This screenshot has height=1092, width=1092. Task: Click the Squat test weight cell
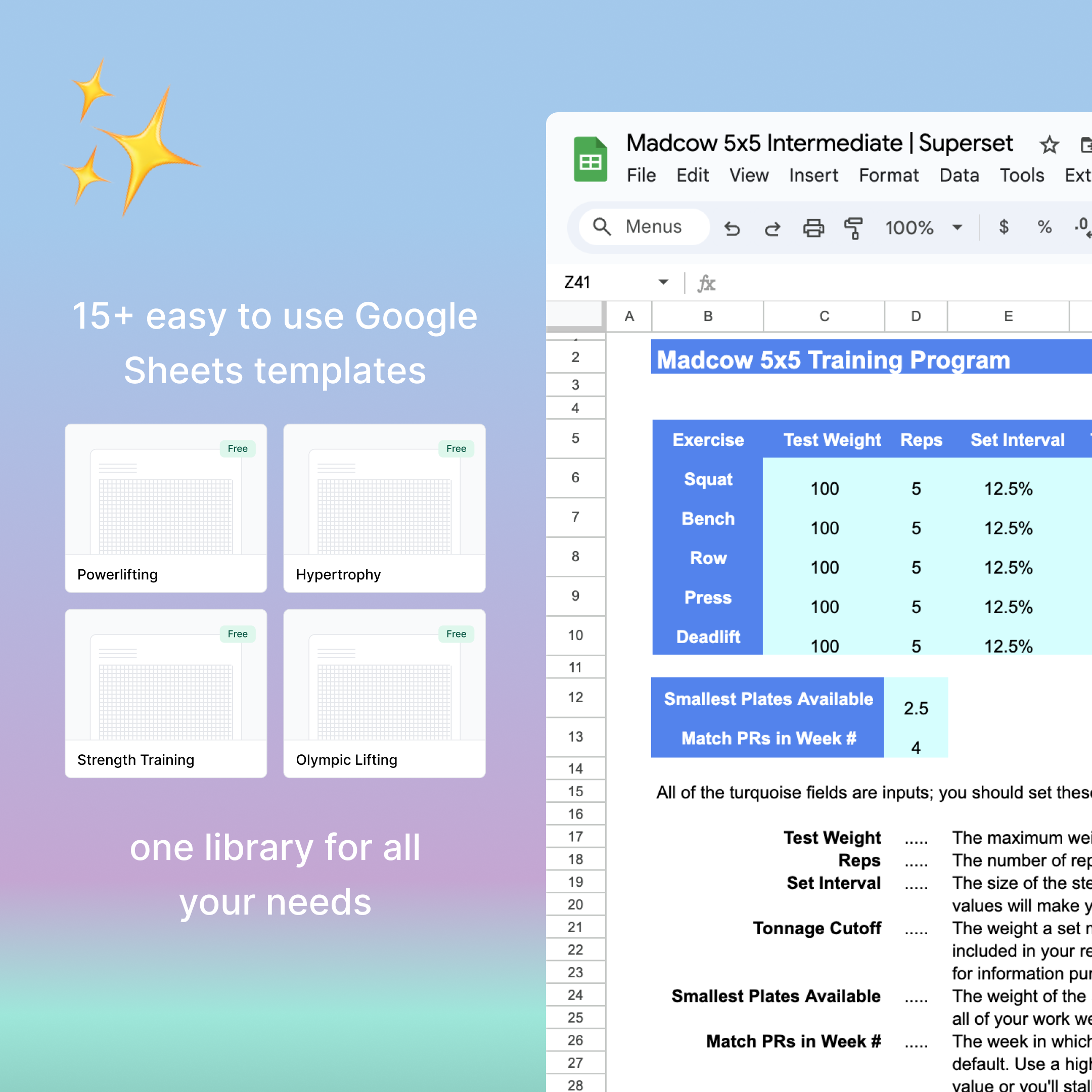pyautogui.click(x=824, y=488)
